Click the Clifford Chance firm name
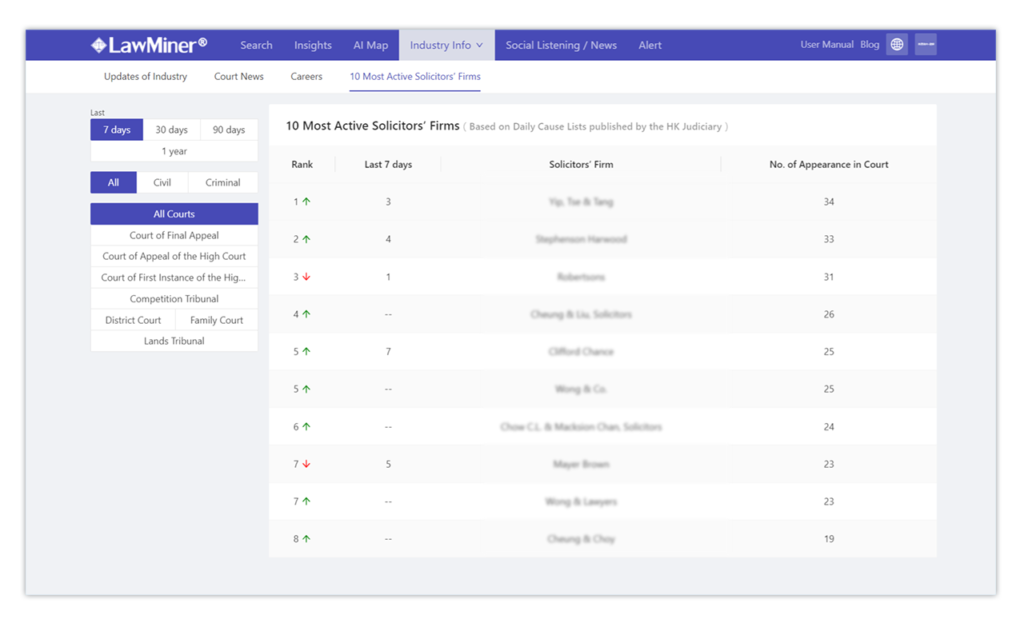1024x627 pixels. coord(581,351)
